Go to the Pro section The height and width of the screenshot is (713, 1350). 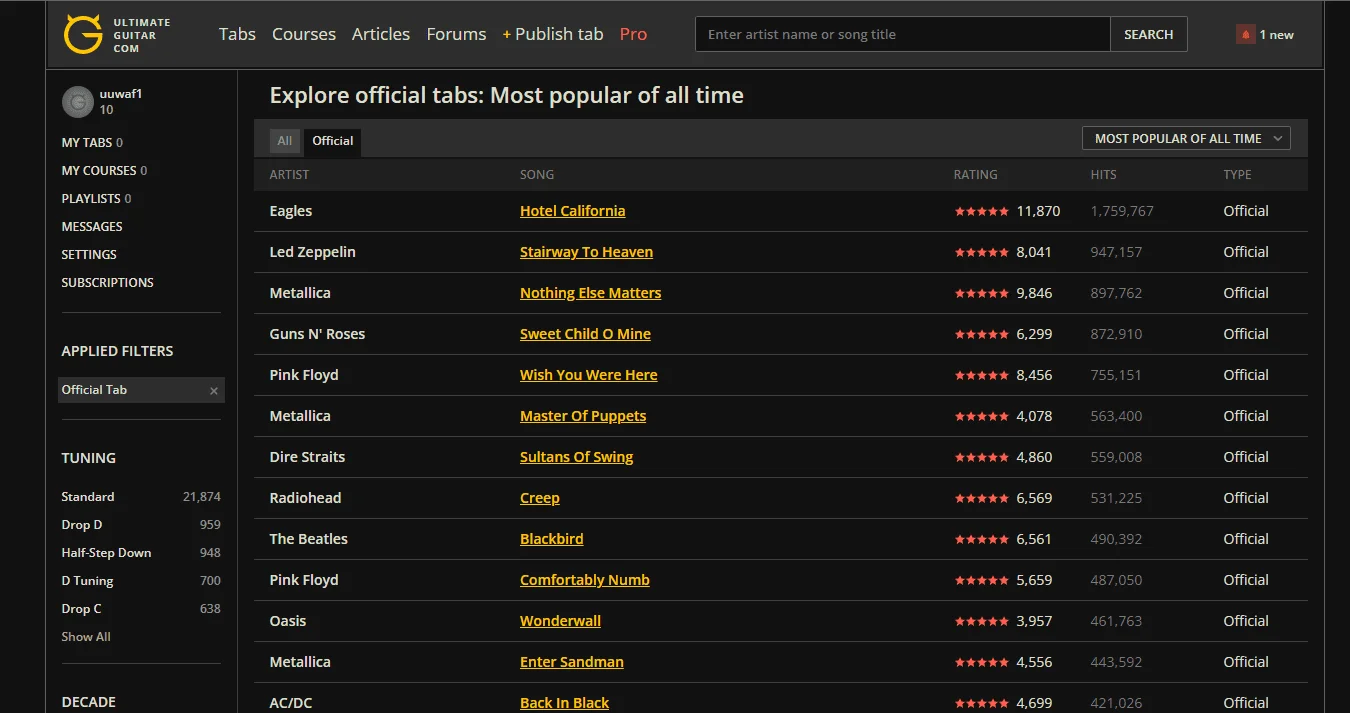tap(633, 34)
